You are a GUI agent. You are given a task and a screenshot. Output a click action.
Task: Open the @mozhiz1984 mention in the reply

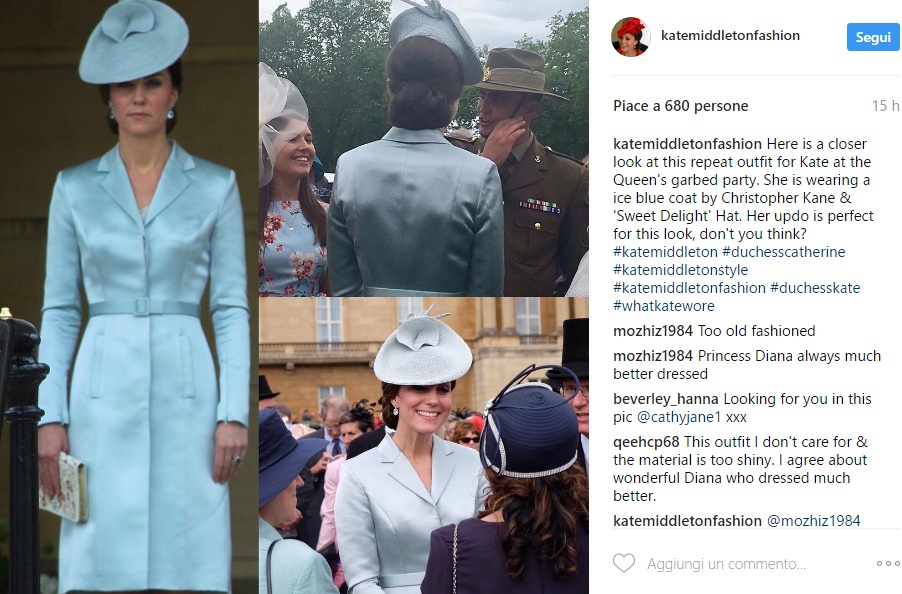813,521
